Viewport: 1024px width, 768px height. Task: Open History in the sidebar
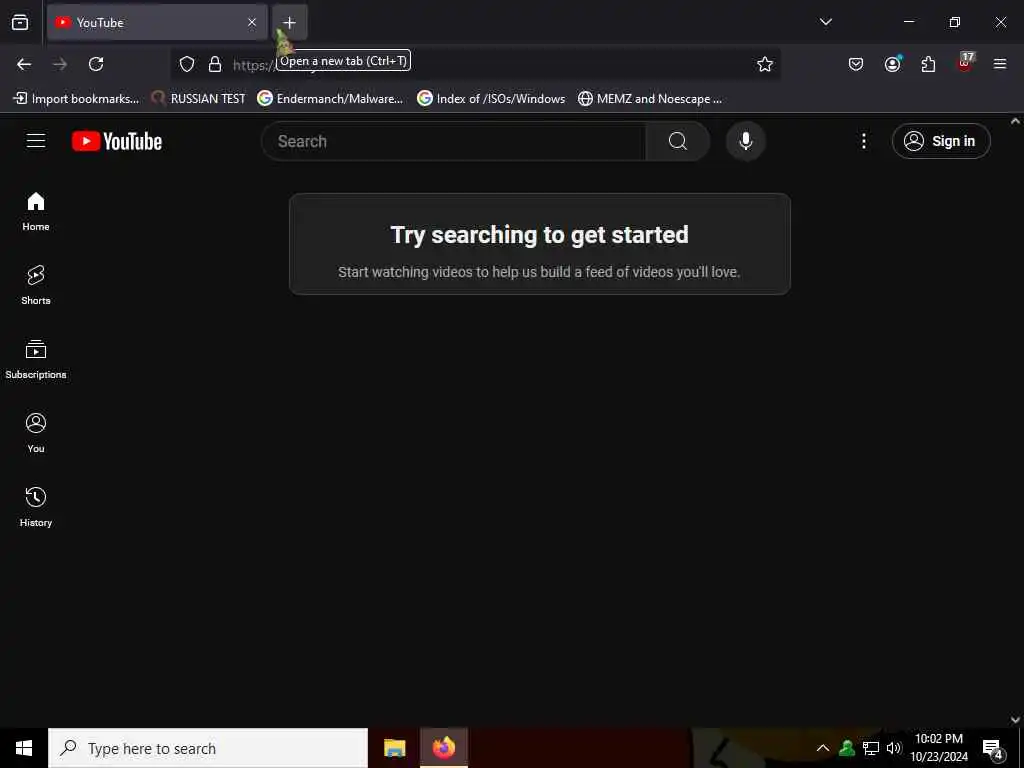[36, 507]
